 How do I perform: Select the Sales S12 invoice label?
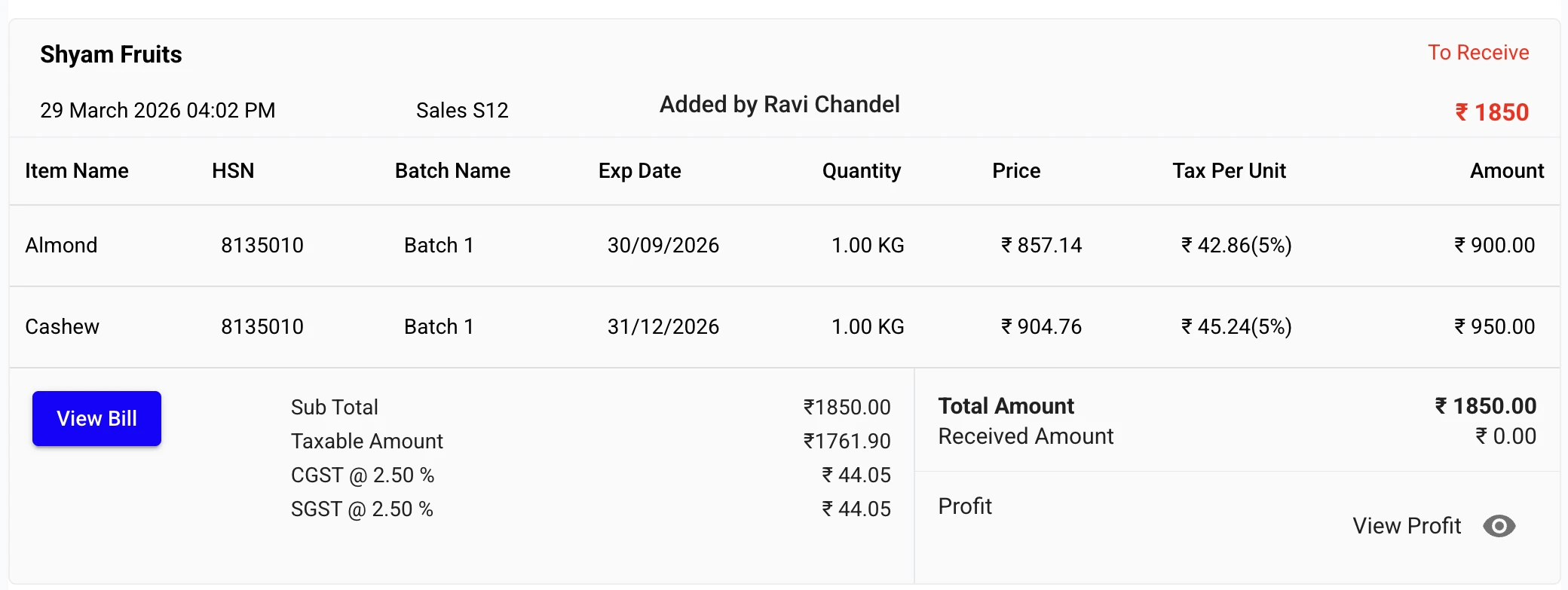(462, 110)
